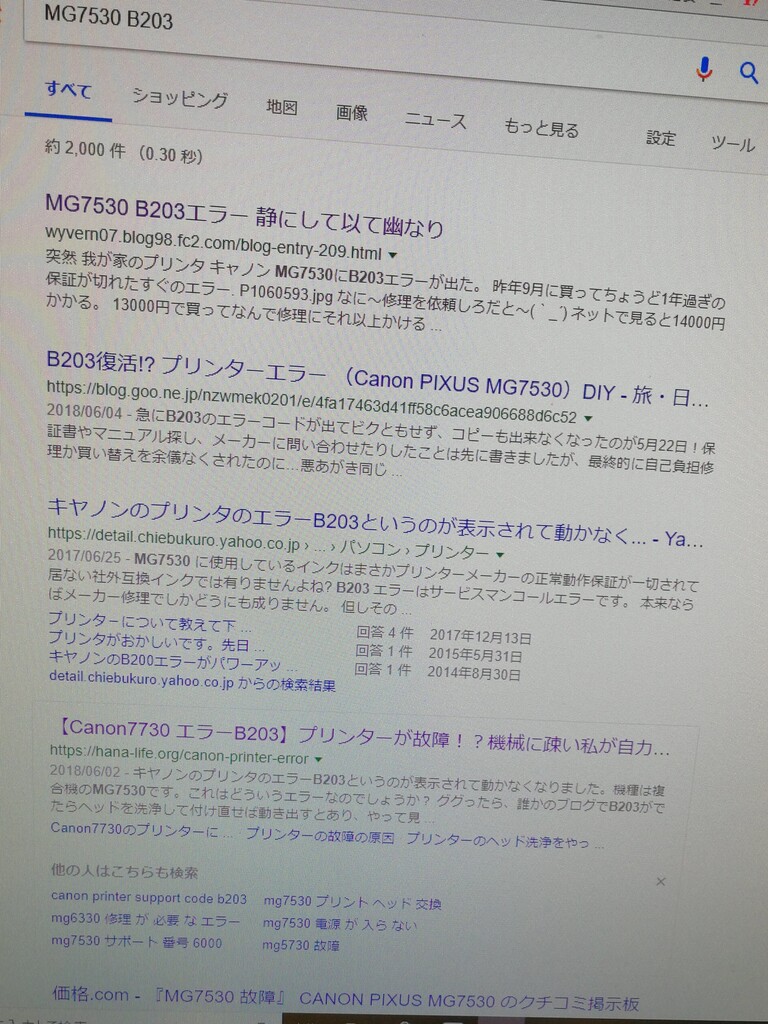This screenshot has height=1024, width=768.
Task: Click the voice search microphone icon
Action: pos(704,69)
